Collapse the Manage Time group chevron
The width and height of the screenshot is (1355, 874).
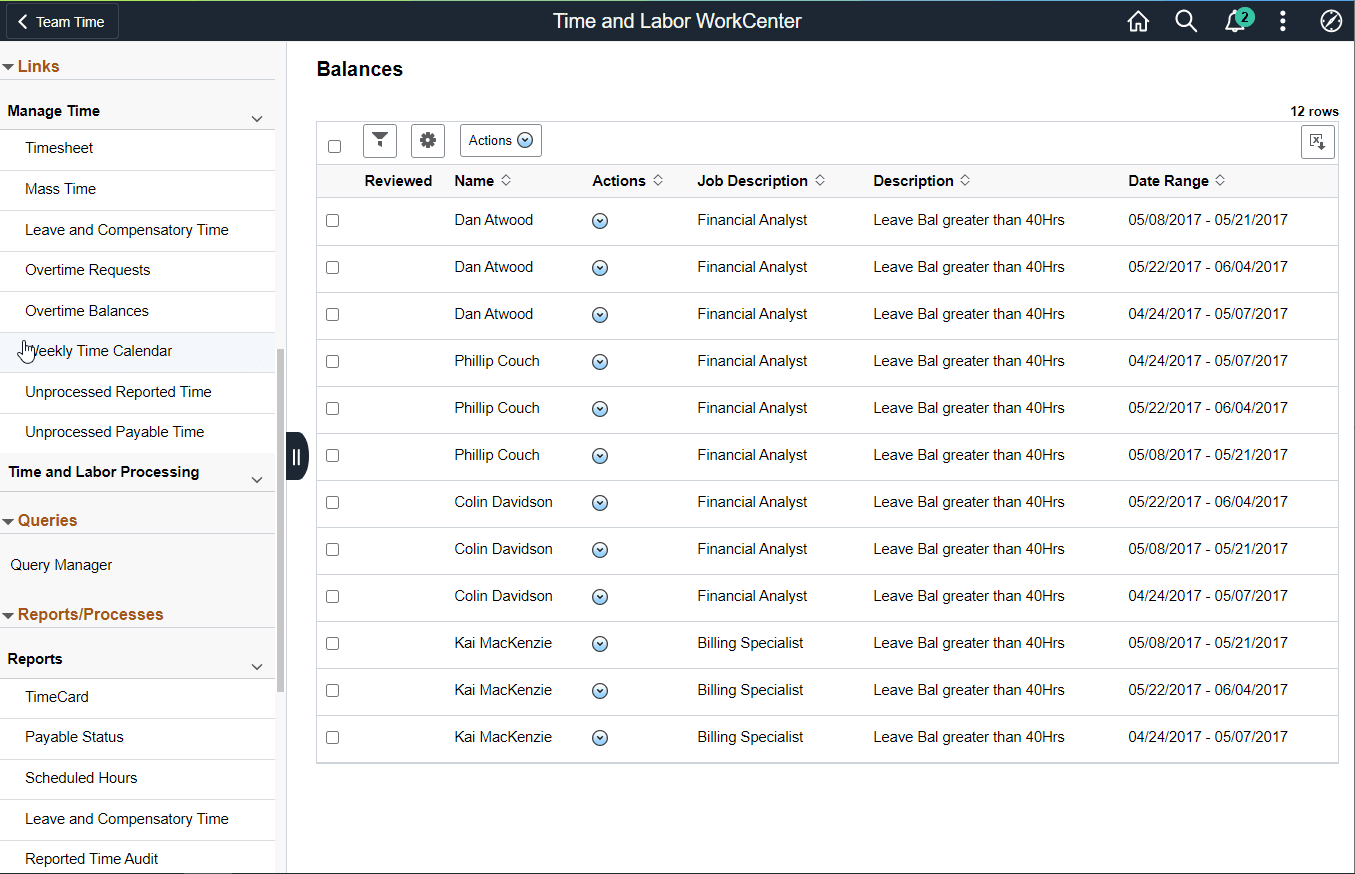click(x=257, y=118)
